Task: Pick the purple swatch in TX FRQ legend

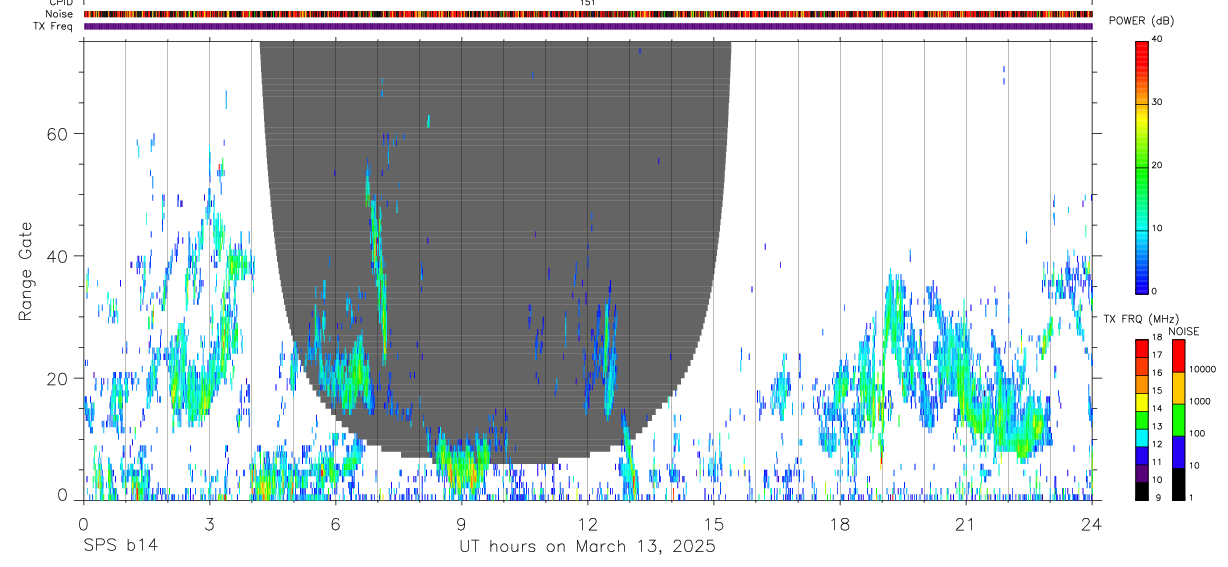Action: click(1141, 472)
